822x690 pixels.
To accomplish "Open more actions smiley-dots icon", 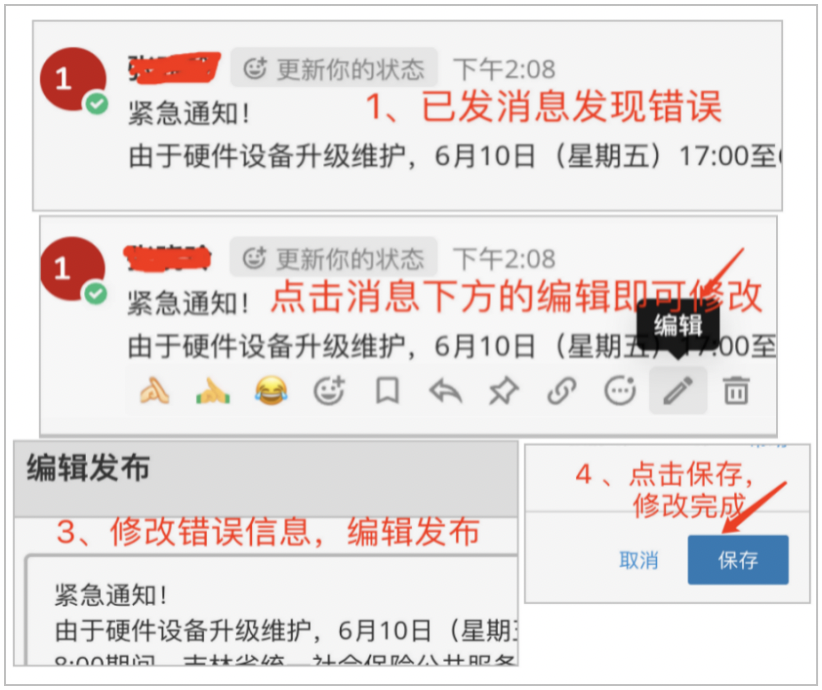I will (620, 391).
